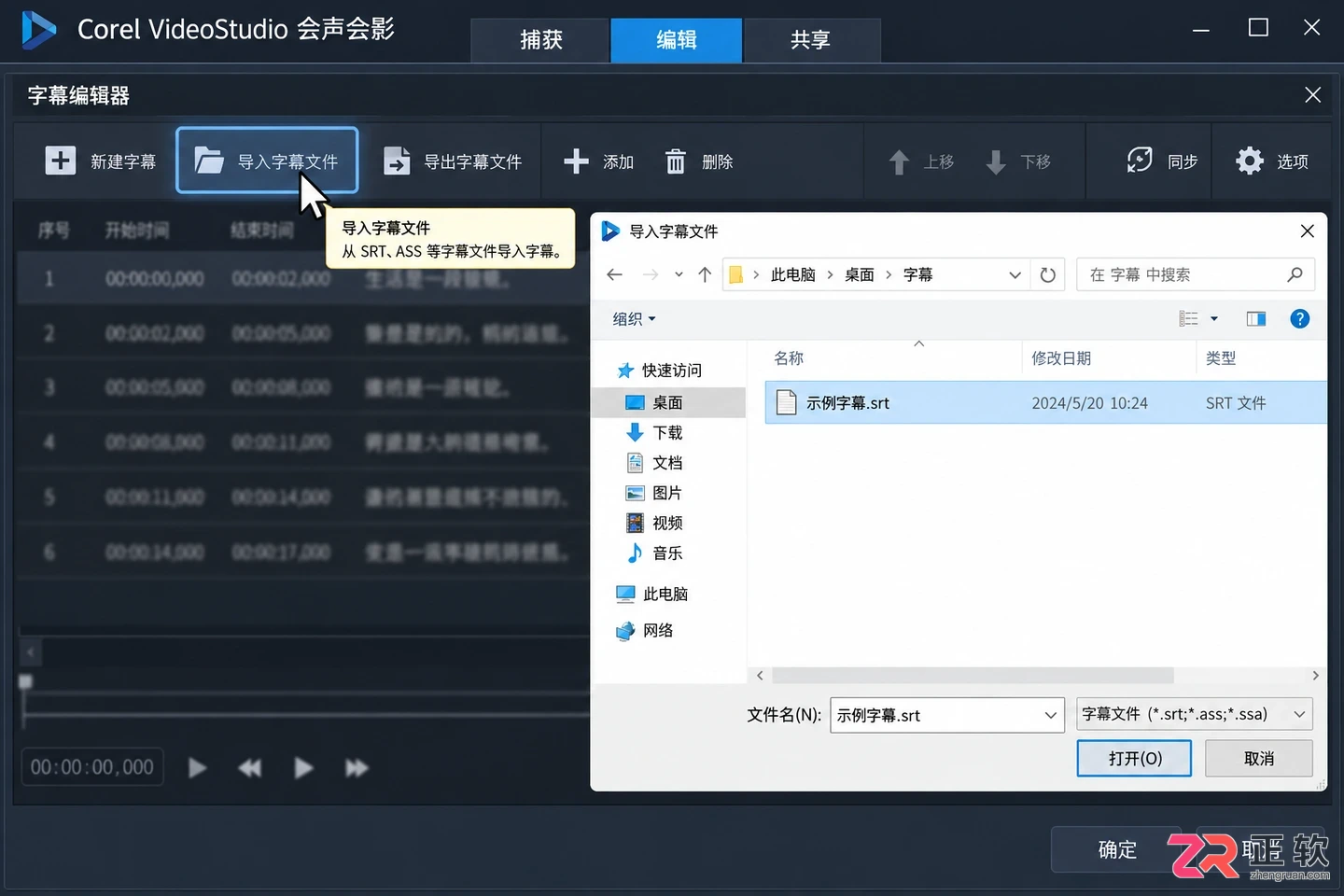
Task: Click the 导入字幕文件 toolbar button
Action: tap(267, 161)
